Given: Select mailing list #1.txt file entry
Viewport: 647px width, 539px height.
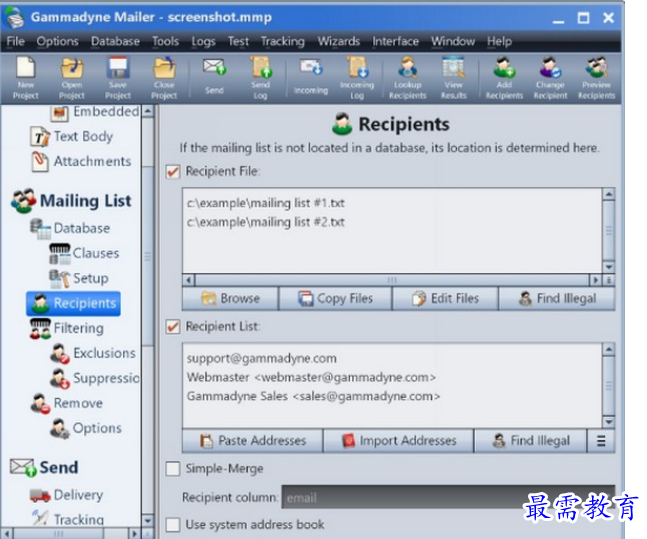Looking at the screenshot, I should 266,203.
